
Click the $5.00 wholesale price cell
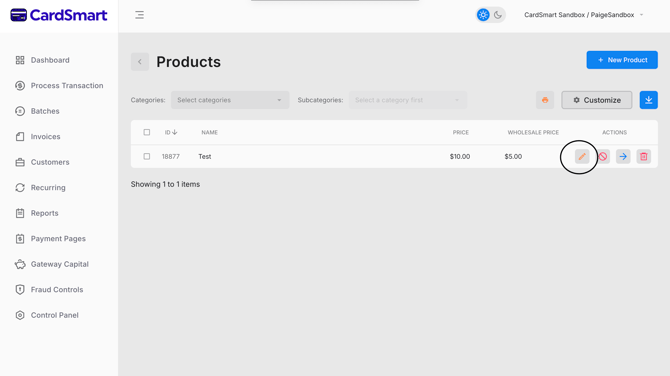[x=513, y=156]
